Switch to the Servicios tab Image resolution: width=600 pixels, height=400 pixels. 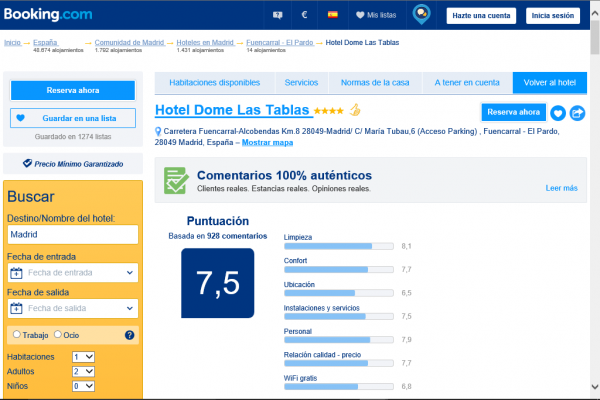[301, 83]
